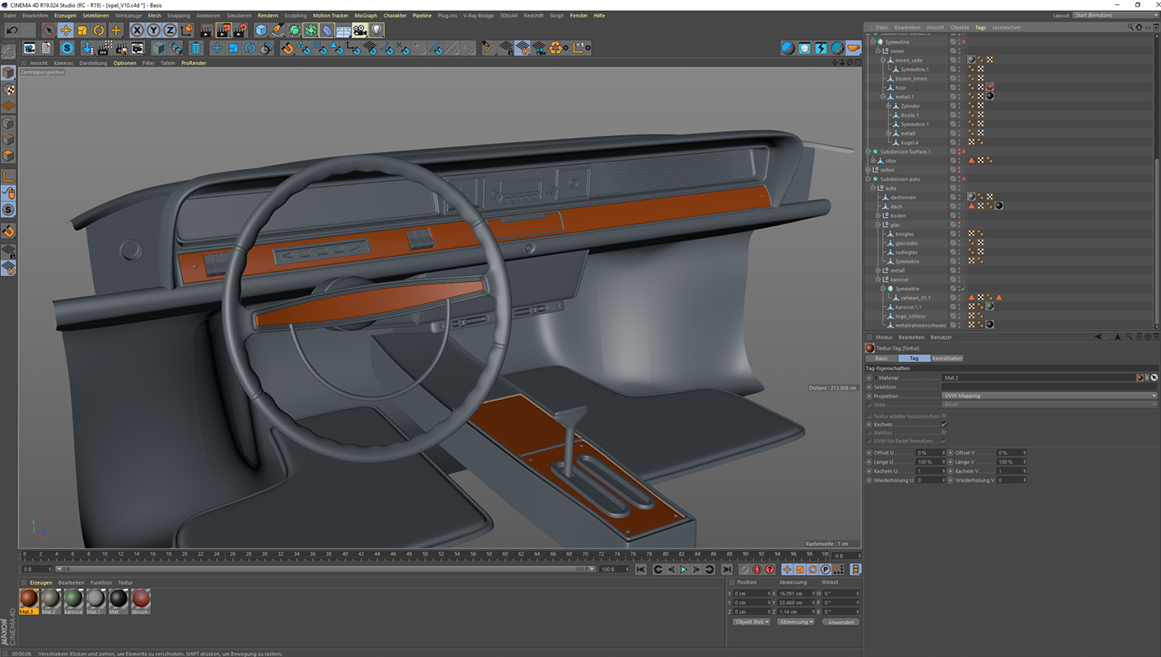Switch to the Koordinaten tab
The width and height of the screenshot is (1161, 657).
coord(946,358)
